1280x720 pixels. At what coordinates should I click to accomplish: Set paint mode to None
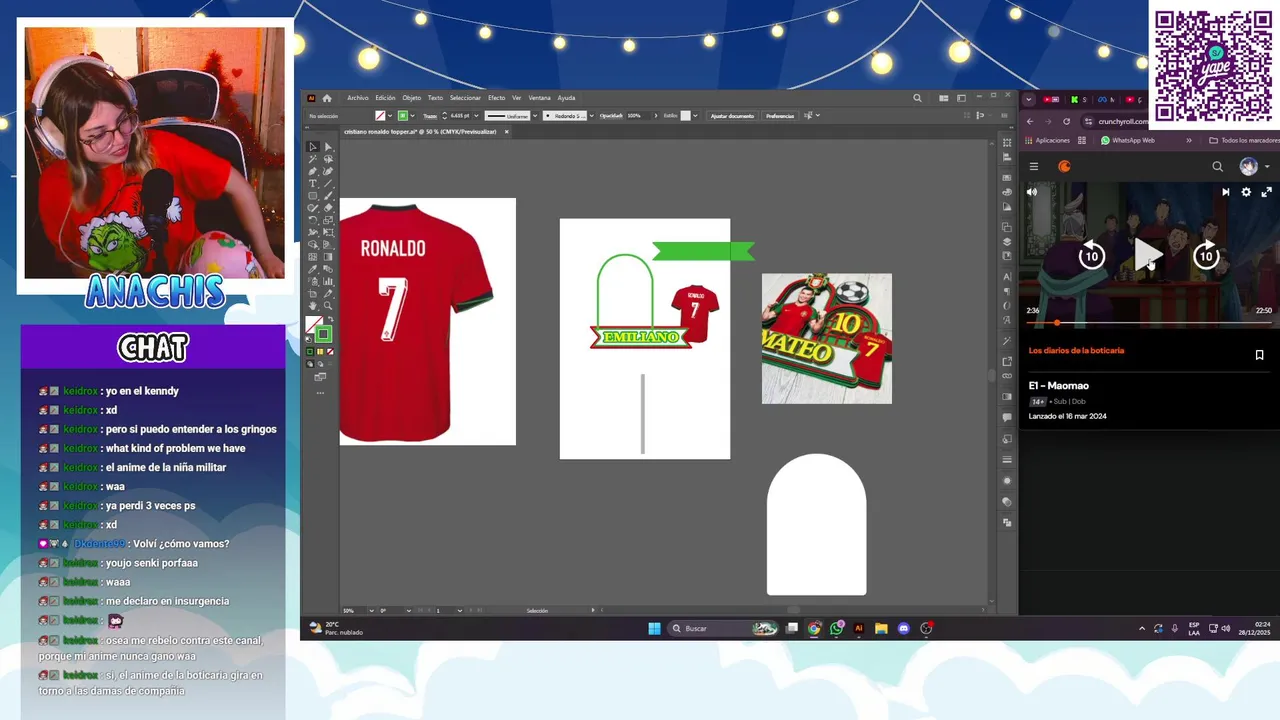[x=331, y=351]
